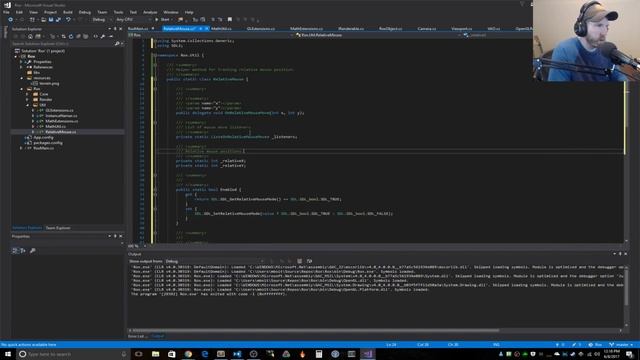
Task: Click the Solution Explorer home icon
Action: pos(30,36)
